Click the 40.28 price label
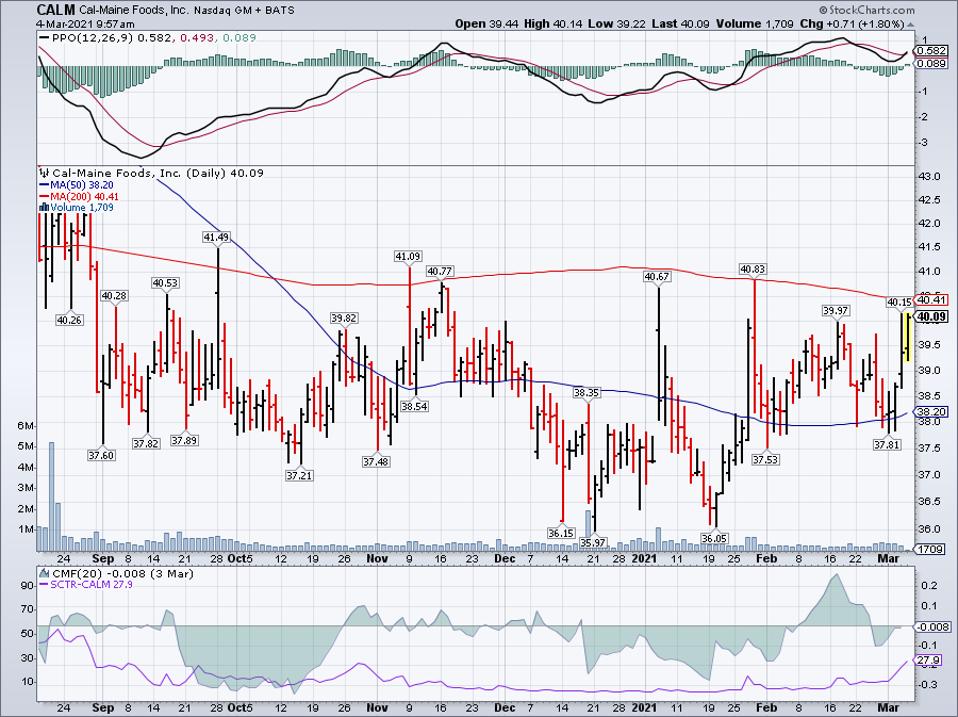The width and height of the screenshot is (958, 717). click(114, 296)
